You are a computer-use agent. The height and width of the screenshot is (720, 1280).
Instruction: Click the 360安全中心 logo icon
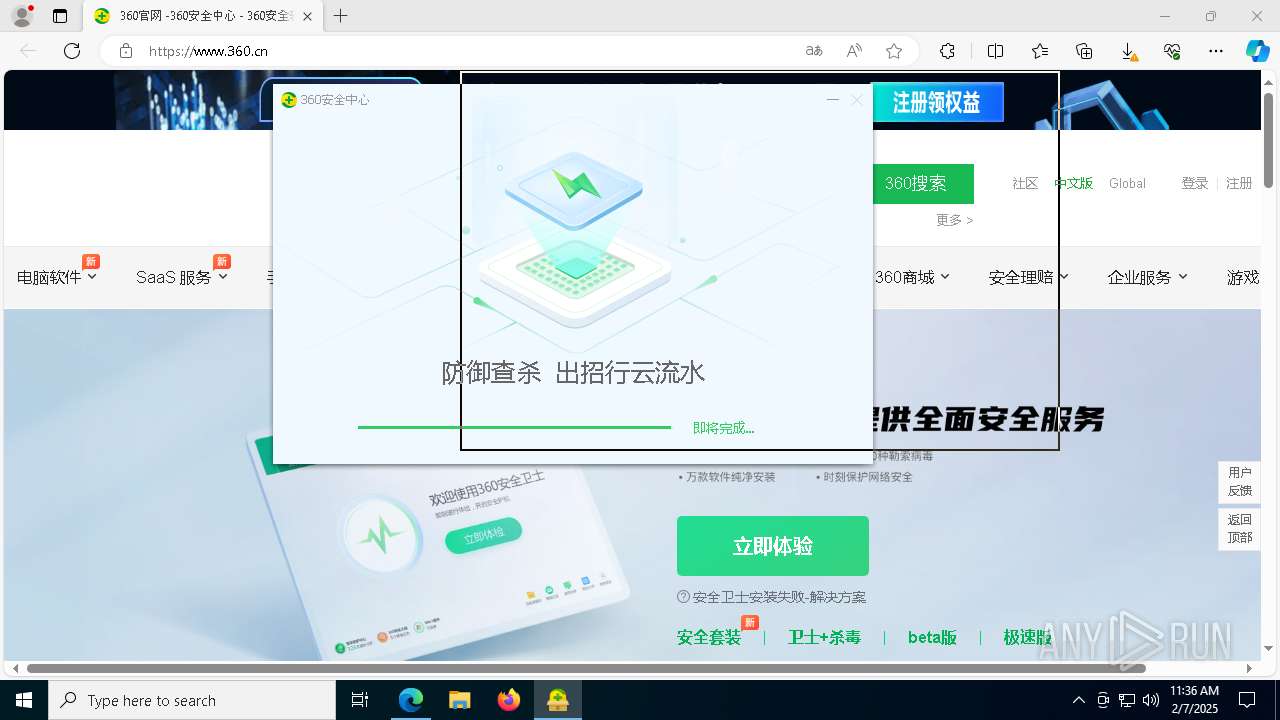[x=289, y=100]
